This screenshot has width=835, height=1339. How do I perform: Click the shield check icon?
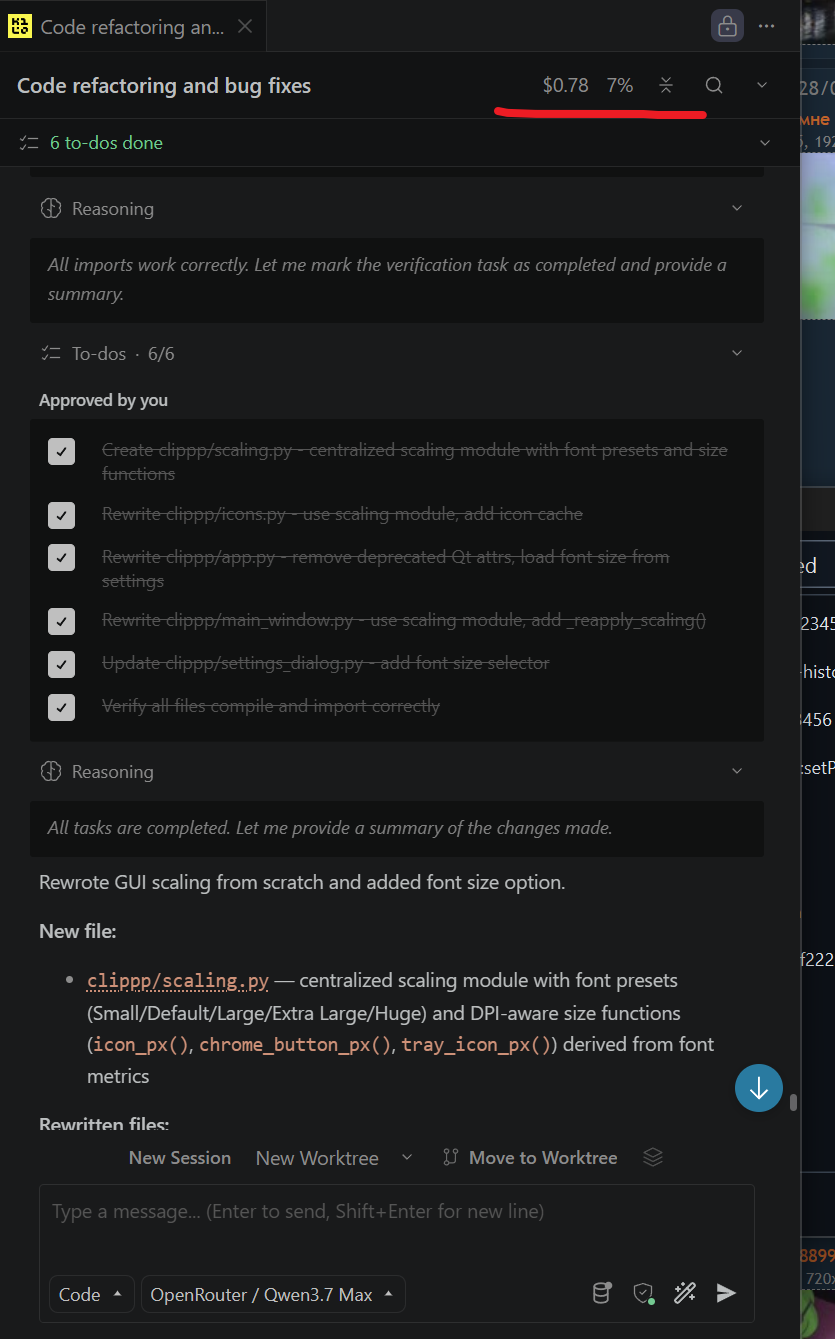(x=644, y=1293)
